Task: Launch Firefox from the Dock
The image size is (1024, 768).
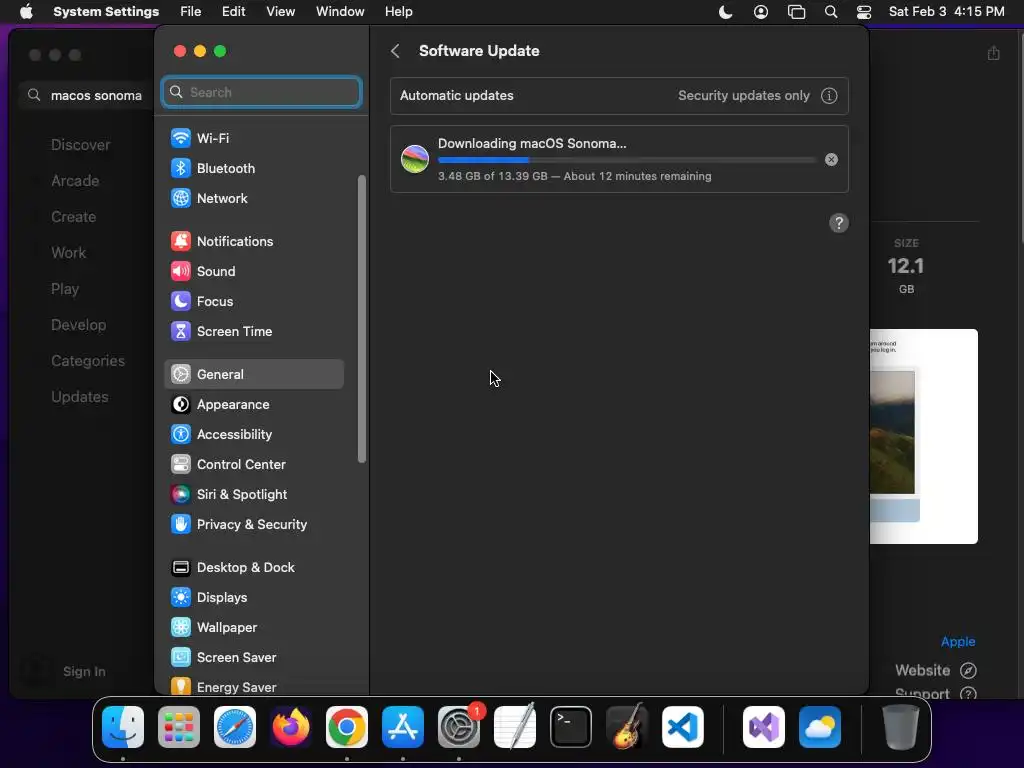Action: (291, 727)
